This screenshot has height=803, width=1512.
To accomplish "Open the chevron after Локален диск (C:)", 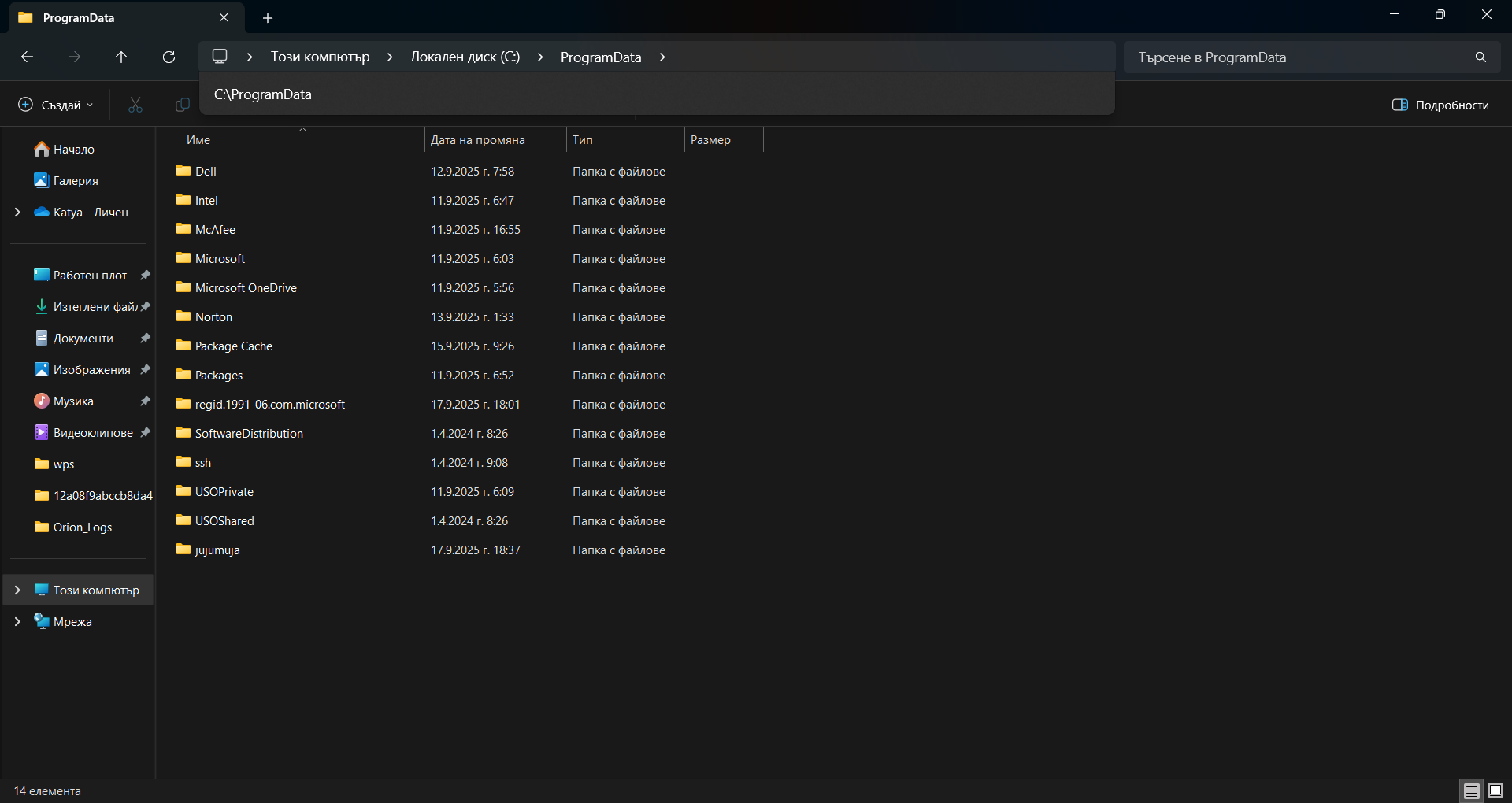I will coord(540,57).
